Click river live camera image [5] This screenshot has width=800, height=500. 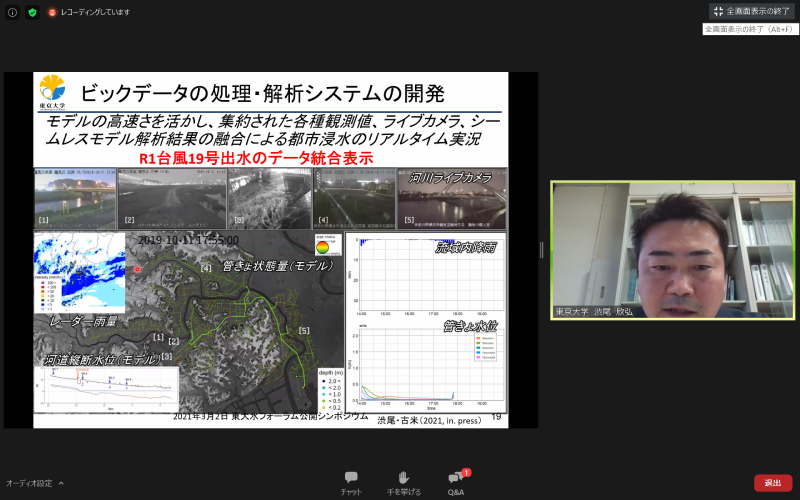click(452, 200)
